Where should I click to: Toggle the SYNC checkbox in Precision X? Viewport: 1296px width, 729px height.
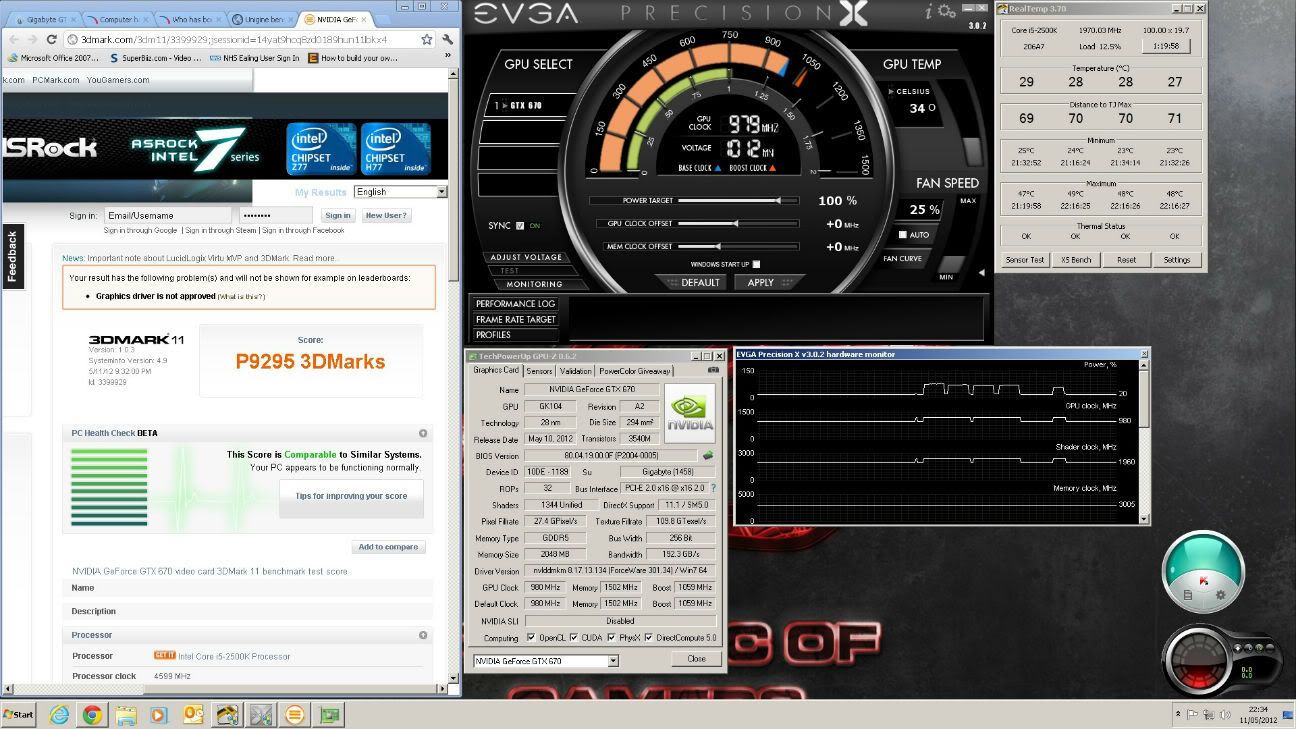(519, 225)
